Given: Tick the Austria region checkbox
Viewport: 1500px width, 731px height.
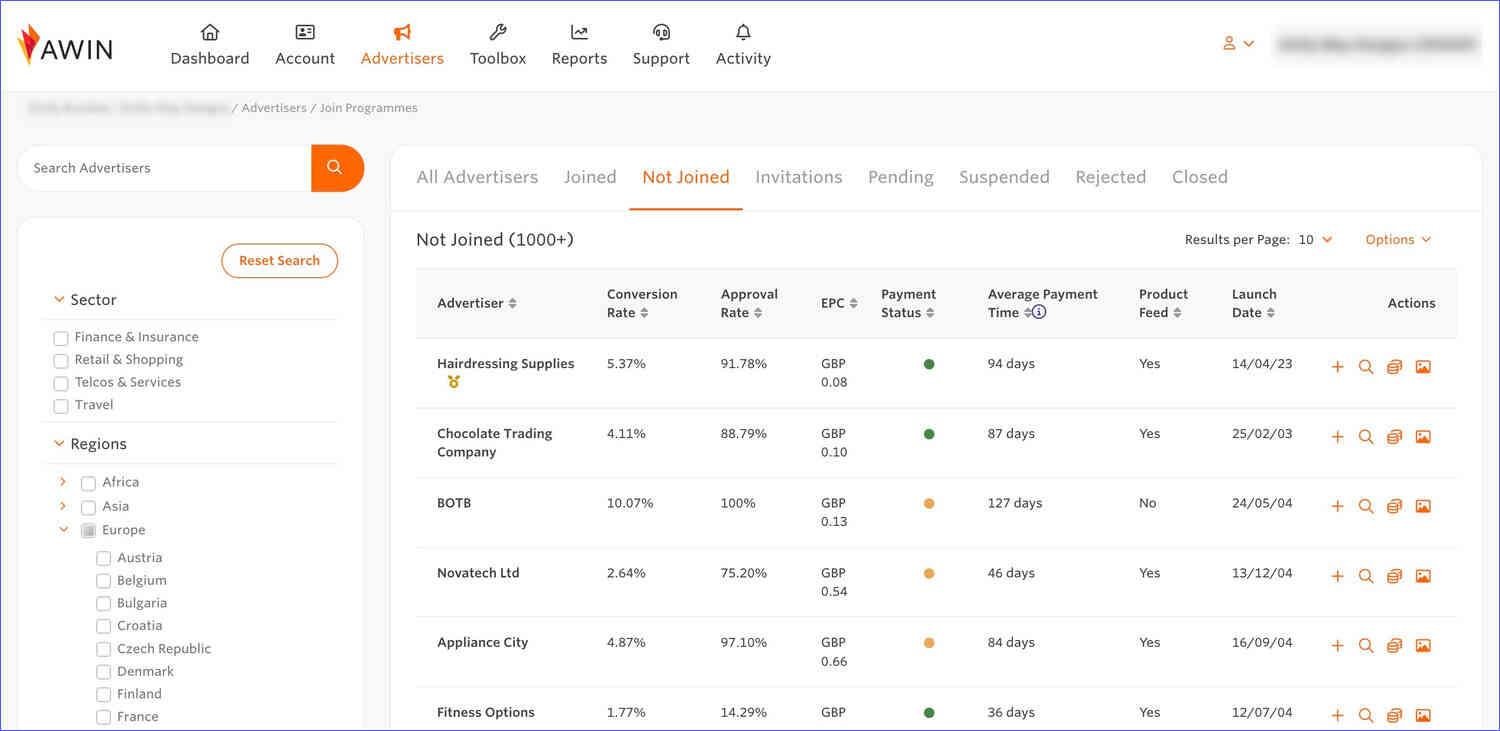Looking at the screenshot, I should [103, 557].
